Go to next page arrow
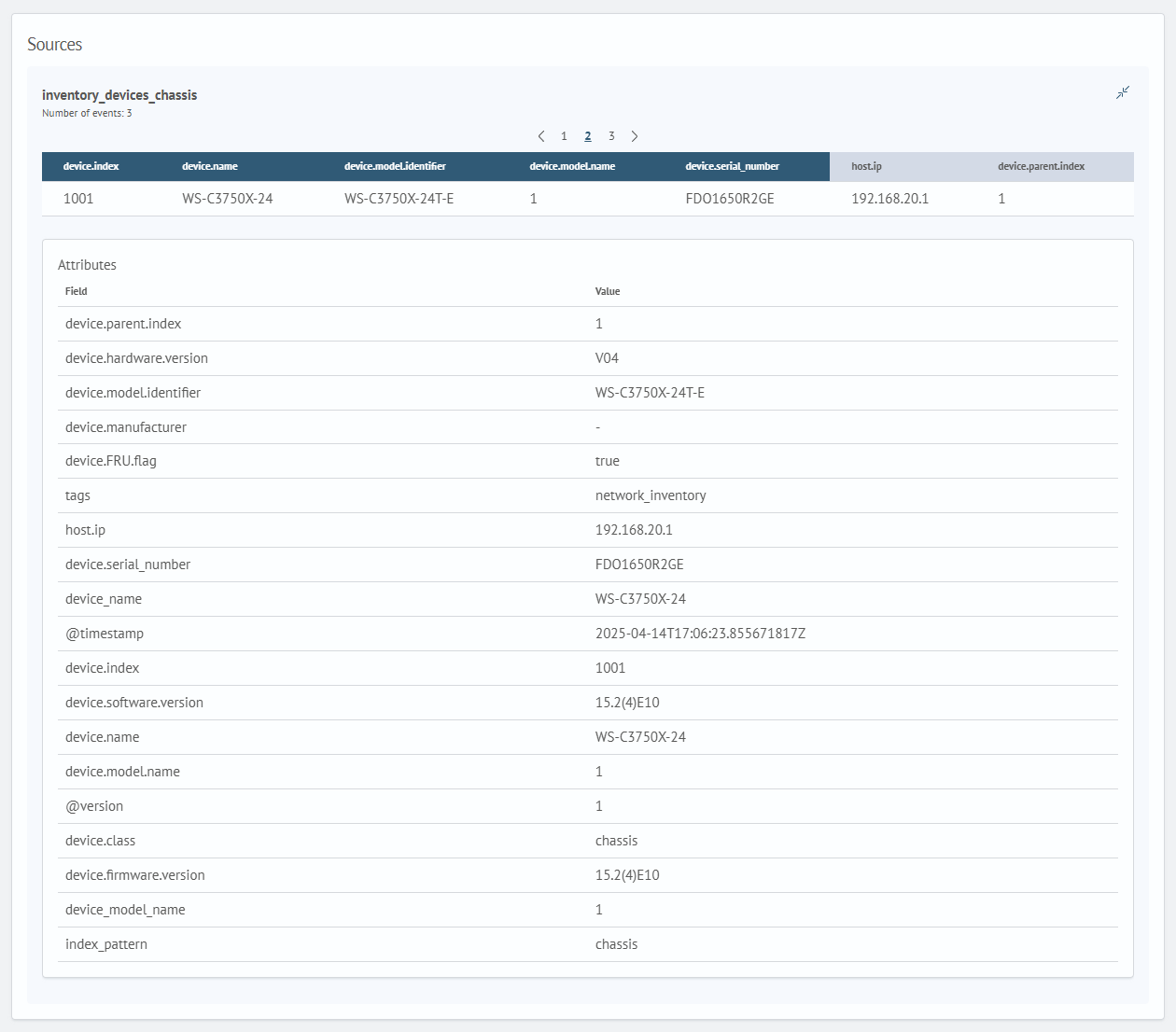1176x1032 pixels. (635, 136)
